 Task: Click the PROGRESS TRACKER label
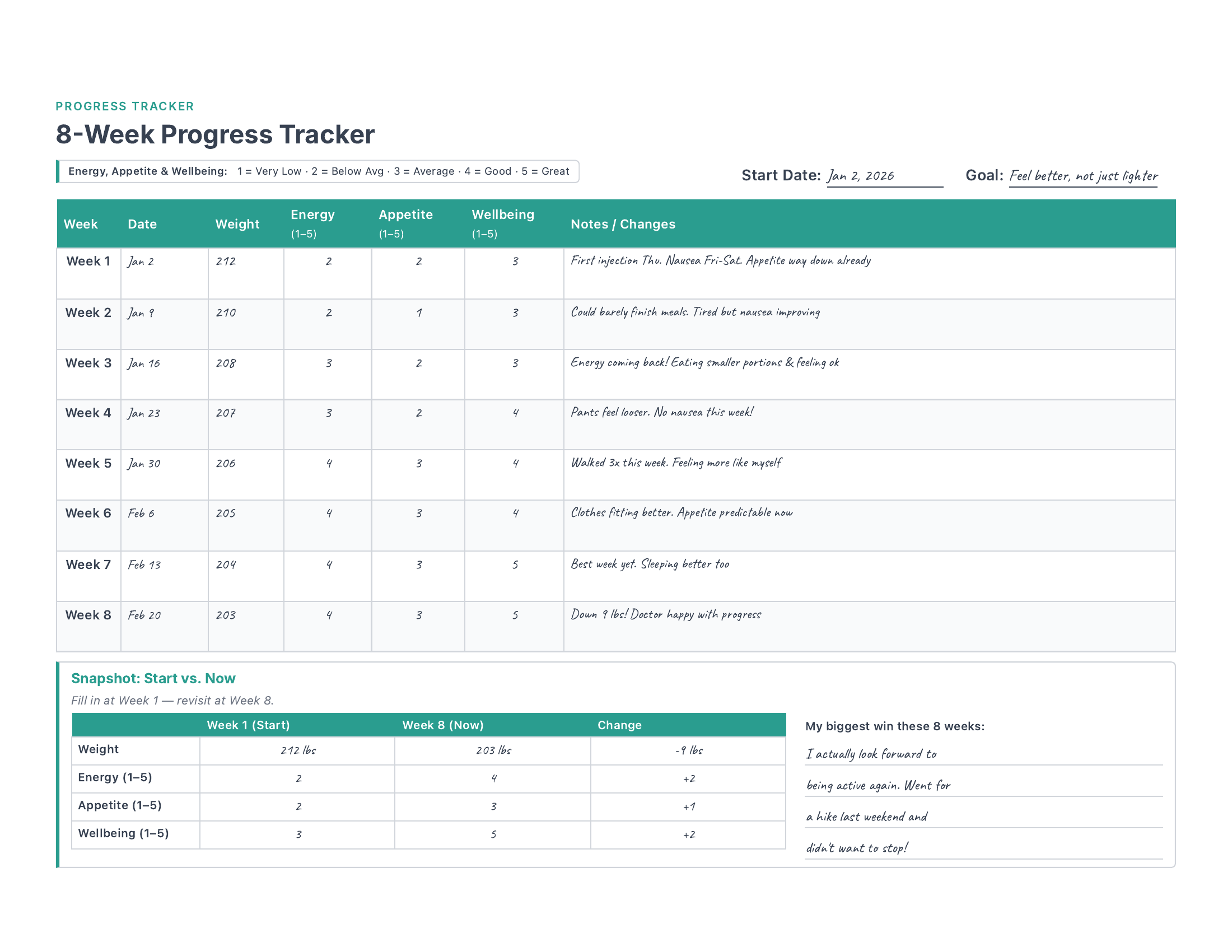(125, 106)
